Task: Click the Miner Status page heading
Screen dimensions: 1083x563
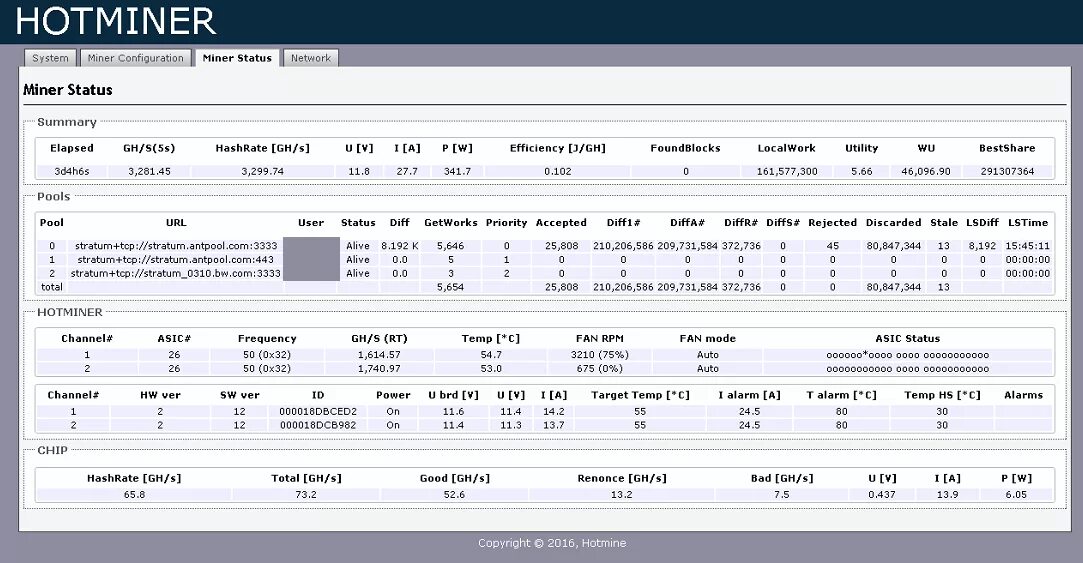Action: coord(68,90)
